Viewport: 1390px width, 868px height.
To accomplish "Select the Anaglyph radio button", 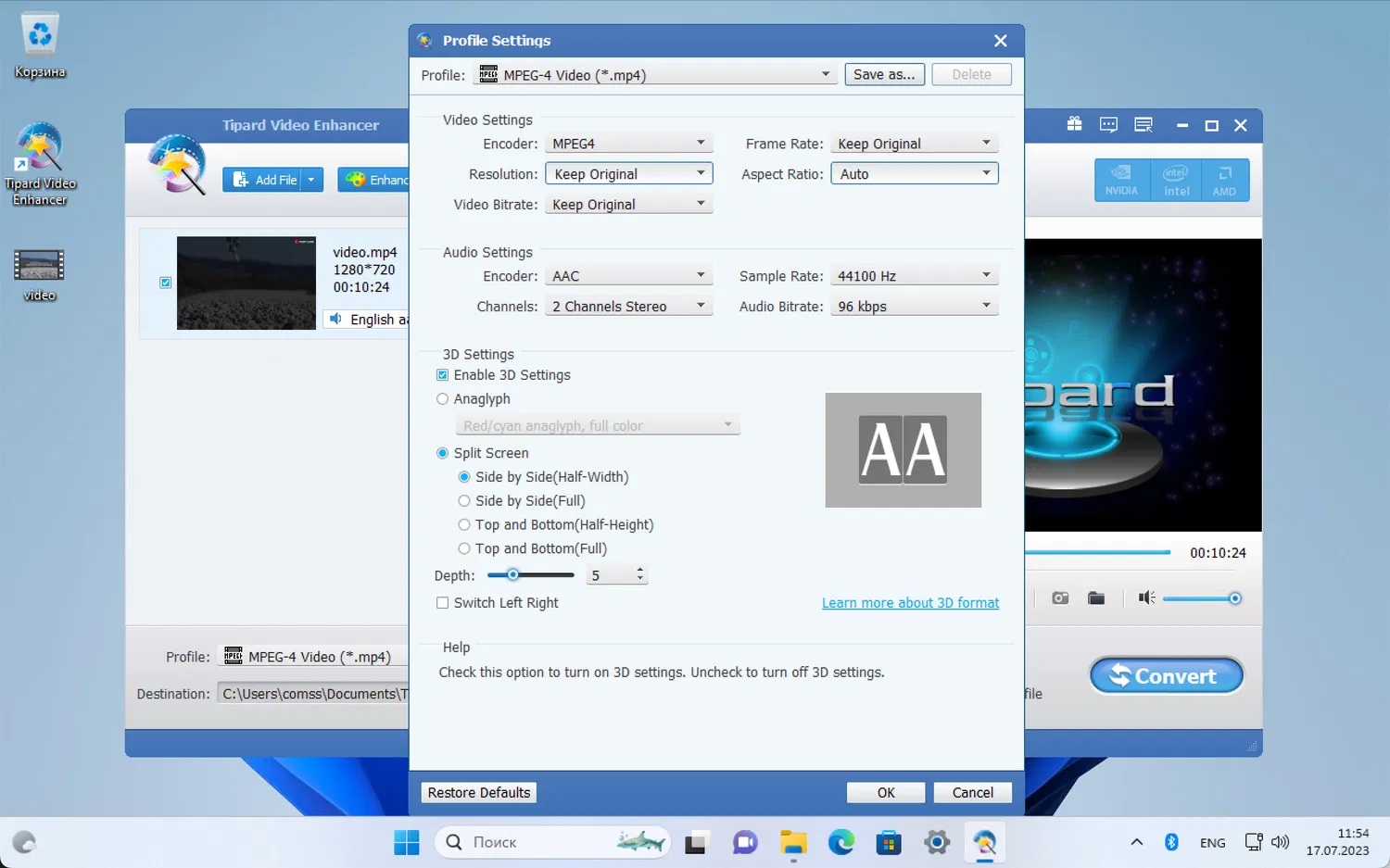I will click(x=443, y=399).
